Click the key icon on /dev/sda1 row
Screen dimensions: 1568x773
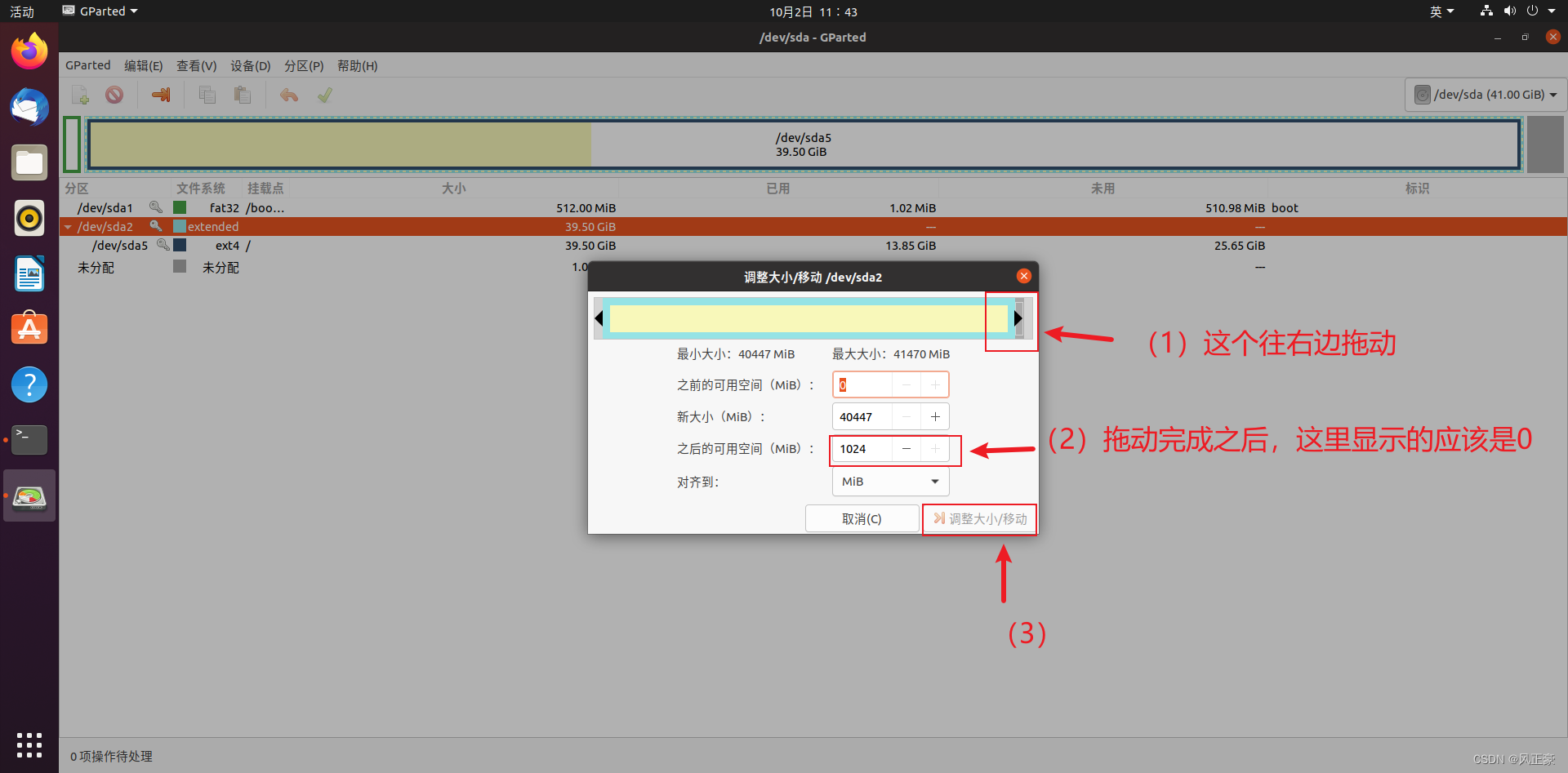coord(156,207)
